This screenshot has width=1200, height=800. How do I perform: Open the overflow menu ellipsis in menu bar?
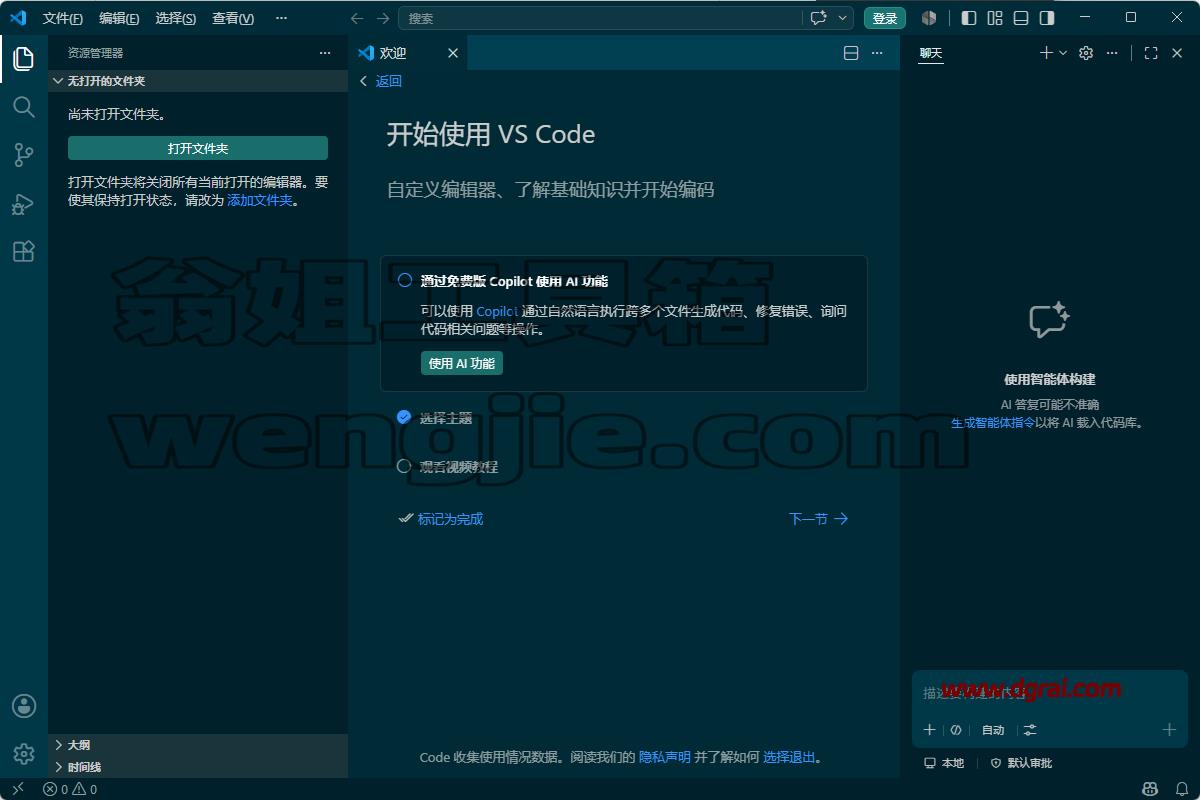pos(281,18)
